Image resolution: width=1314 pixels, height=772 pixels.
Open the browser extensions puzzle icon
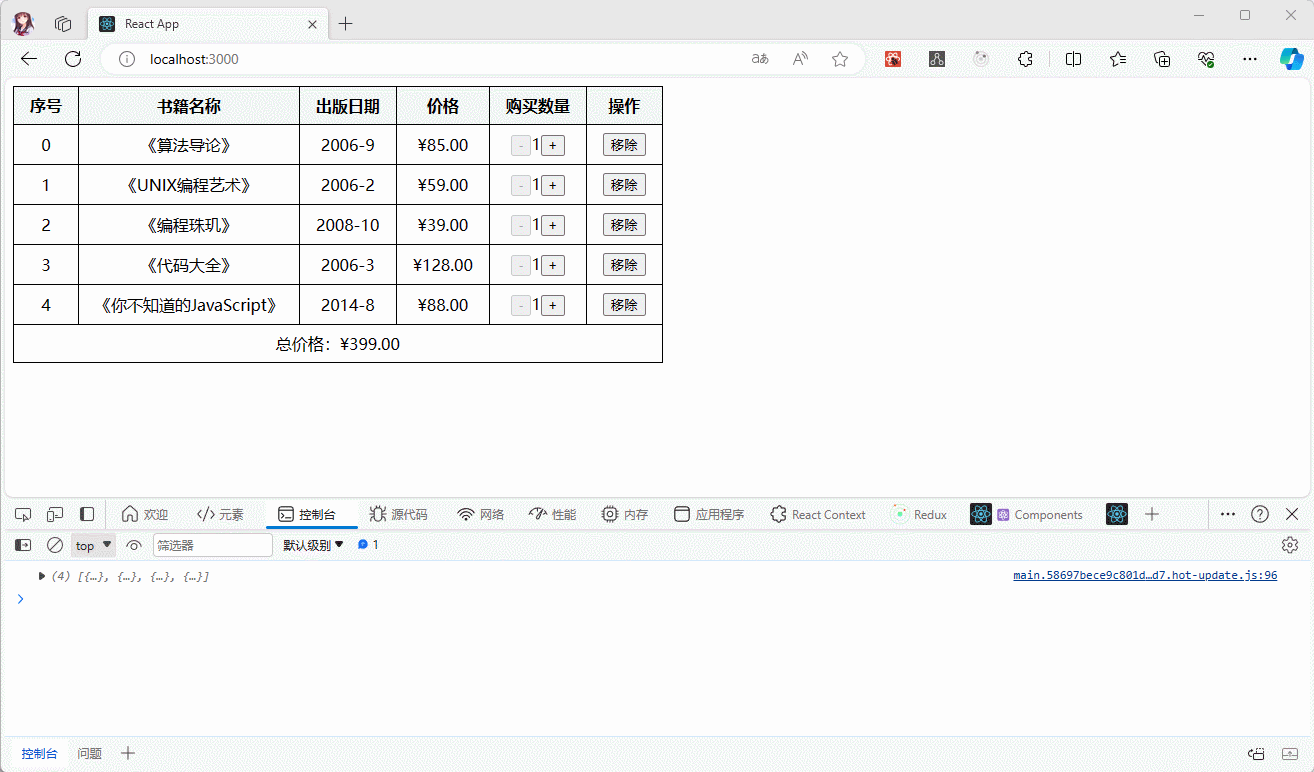point(1025,59)
